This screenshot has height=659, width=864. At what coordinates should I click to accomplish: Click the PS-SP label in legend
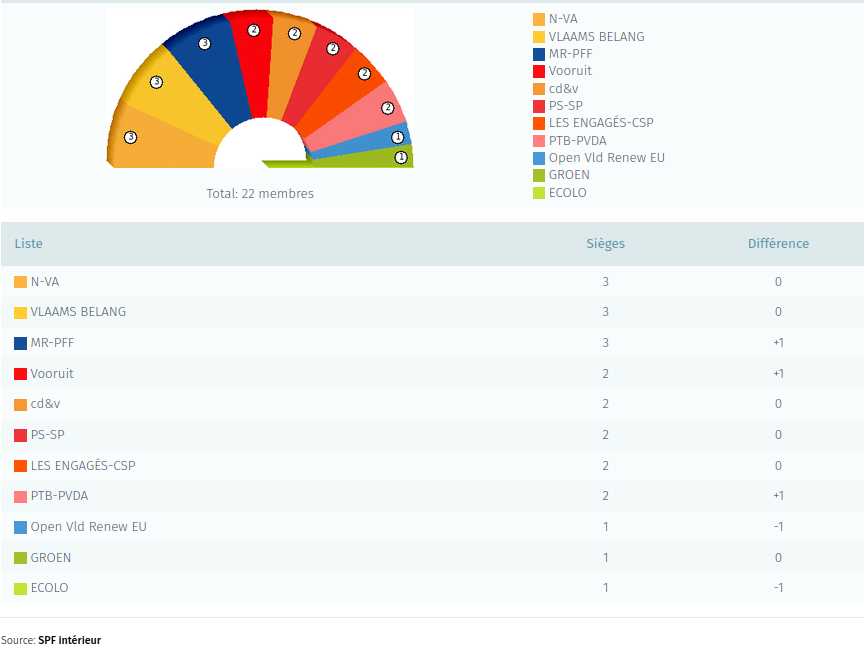(x=566, y=106)
